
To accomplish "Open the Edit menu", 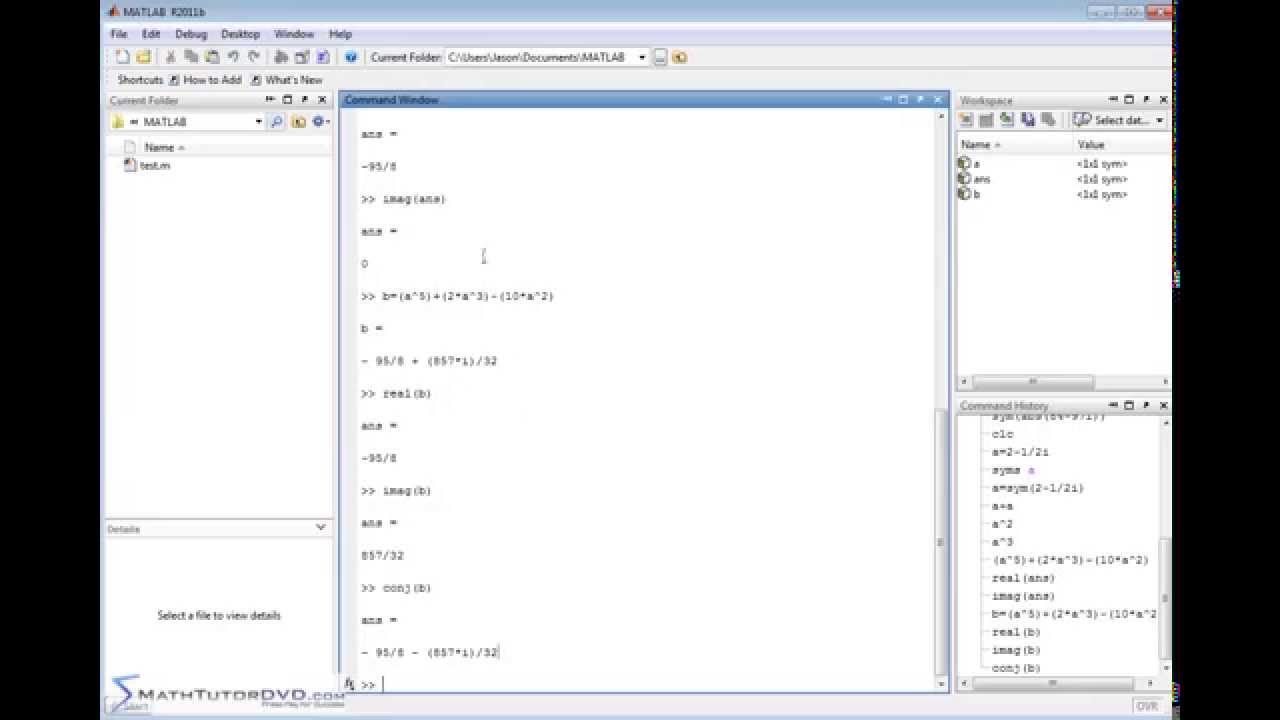I will point(151,34).
